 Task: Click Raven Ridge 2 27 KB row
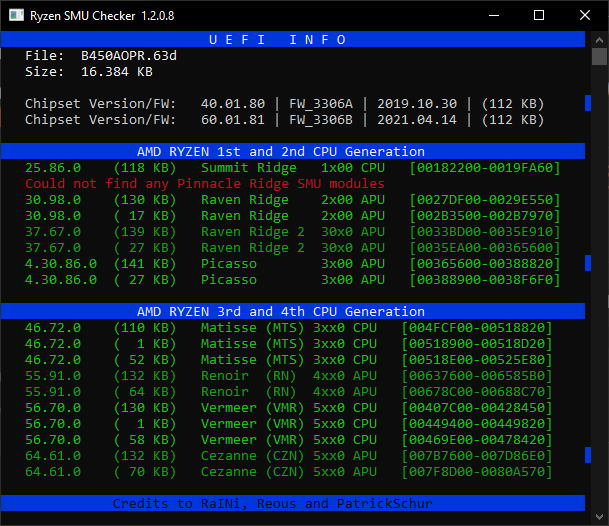[292, 248]
